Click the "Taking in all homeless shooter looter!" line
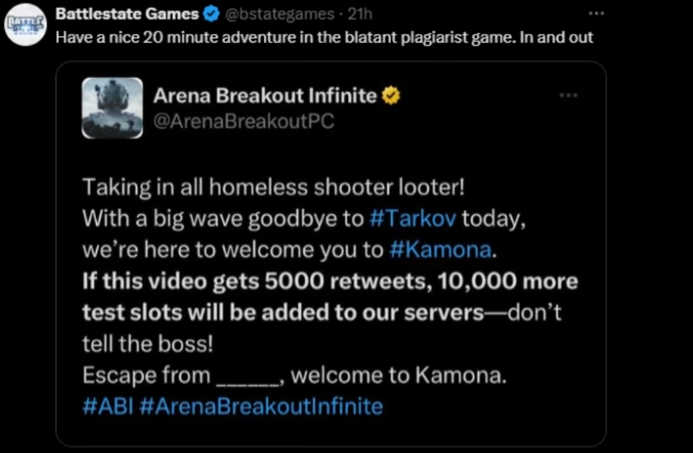Screen dimensions: 693x453 click(x=272, y=187)
